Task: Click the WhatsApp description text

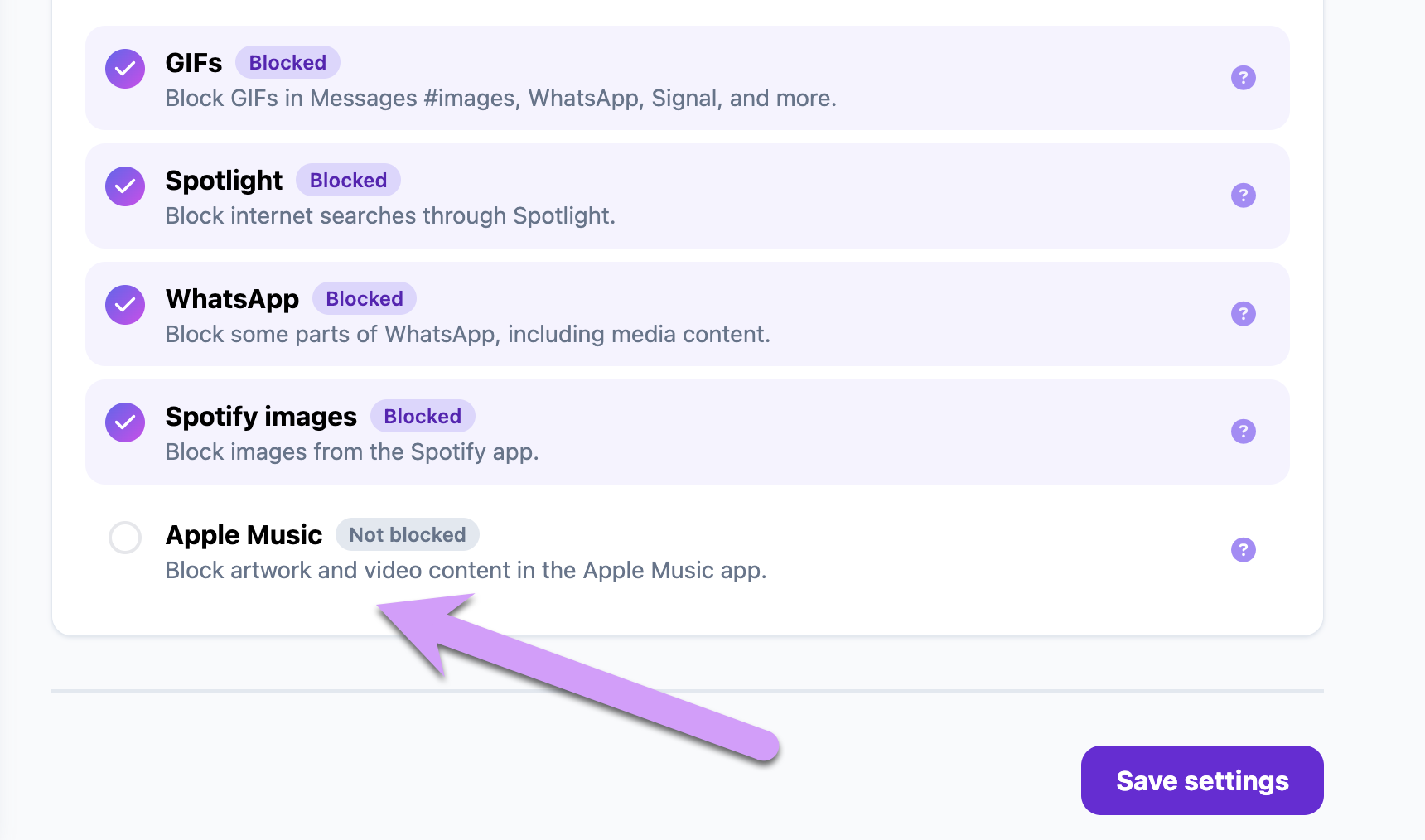Action: tap(467, 335)
